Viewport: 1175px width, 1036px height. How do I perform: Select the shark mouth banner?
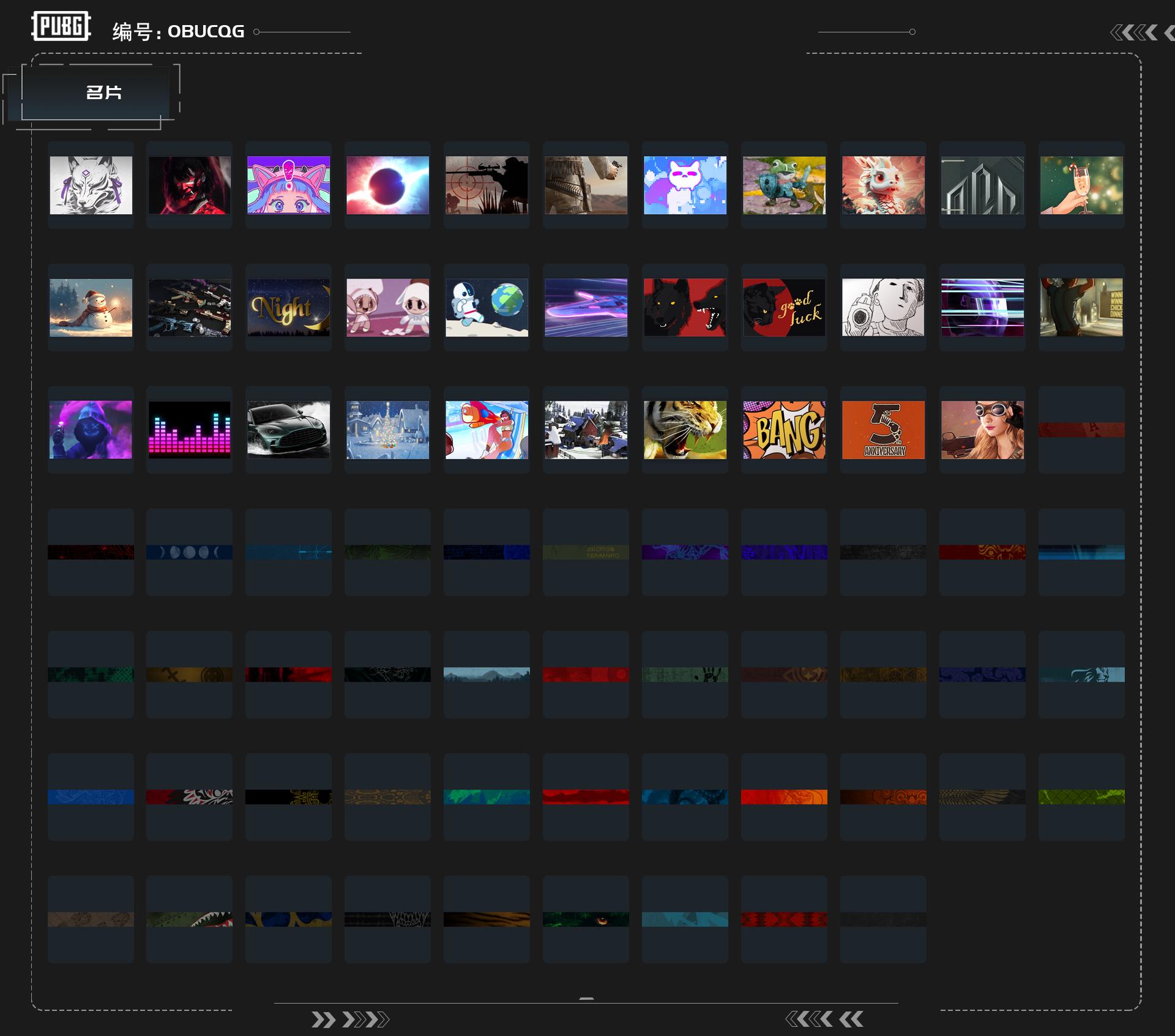point(190,919)
